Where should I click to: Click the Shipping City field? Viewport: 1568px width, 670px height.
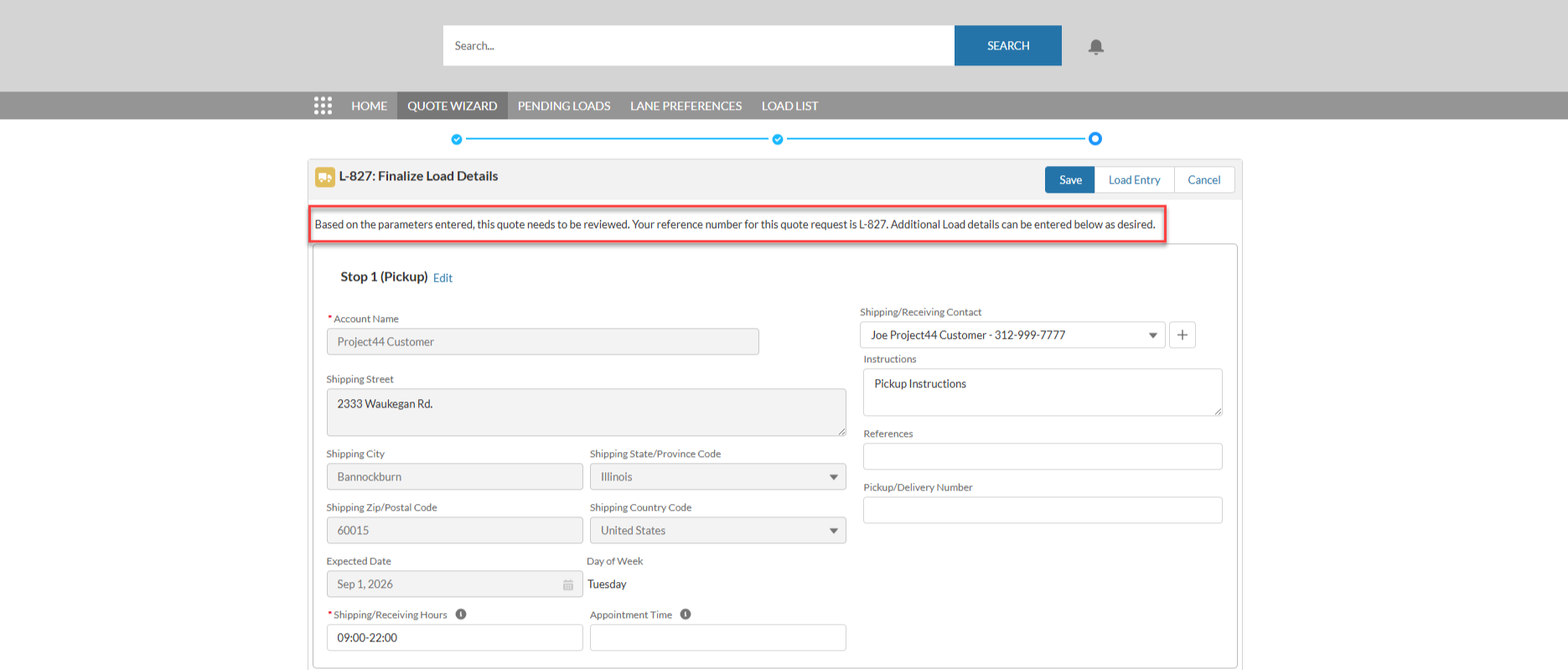(455, 476)
